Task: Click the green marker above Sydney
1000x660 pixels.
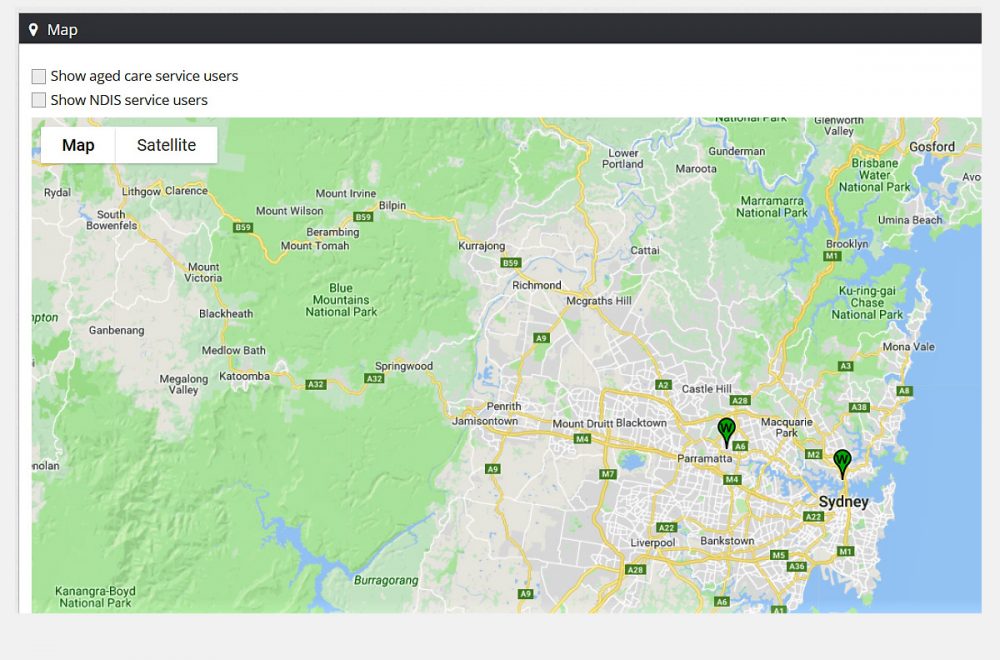Action: coord(842,464)
